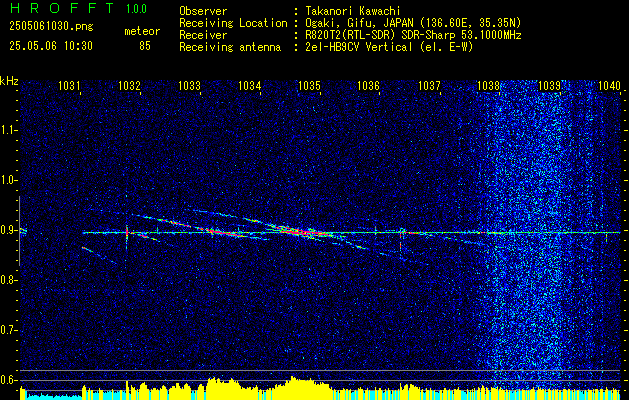Viewport: 629px width, 400px height.
Task: Click the meteor count 85
Action: pyautogui.click(x=145, y=46)
